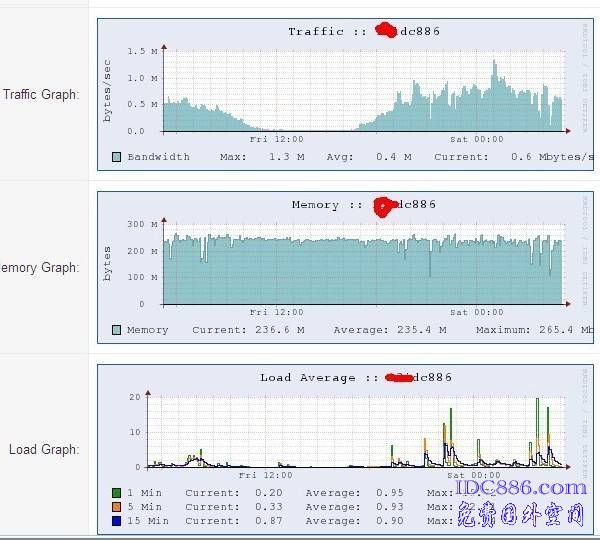Click the teal Memory legend swatch

tap(117, 330)
